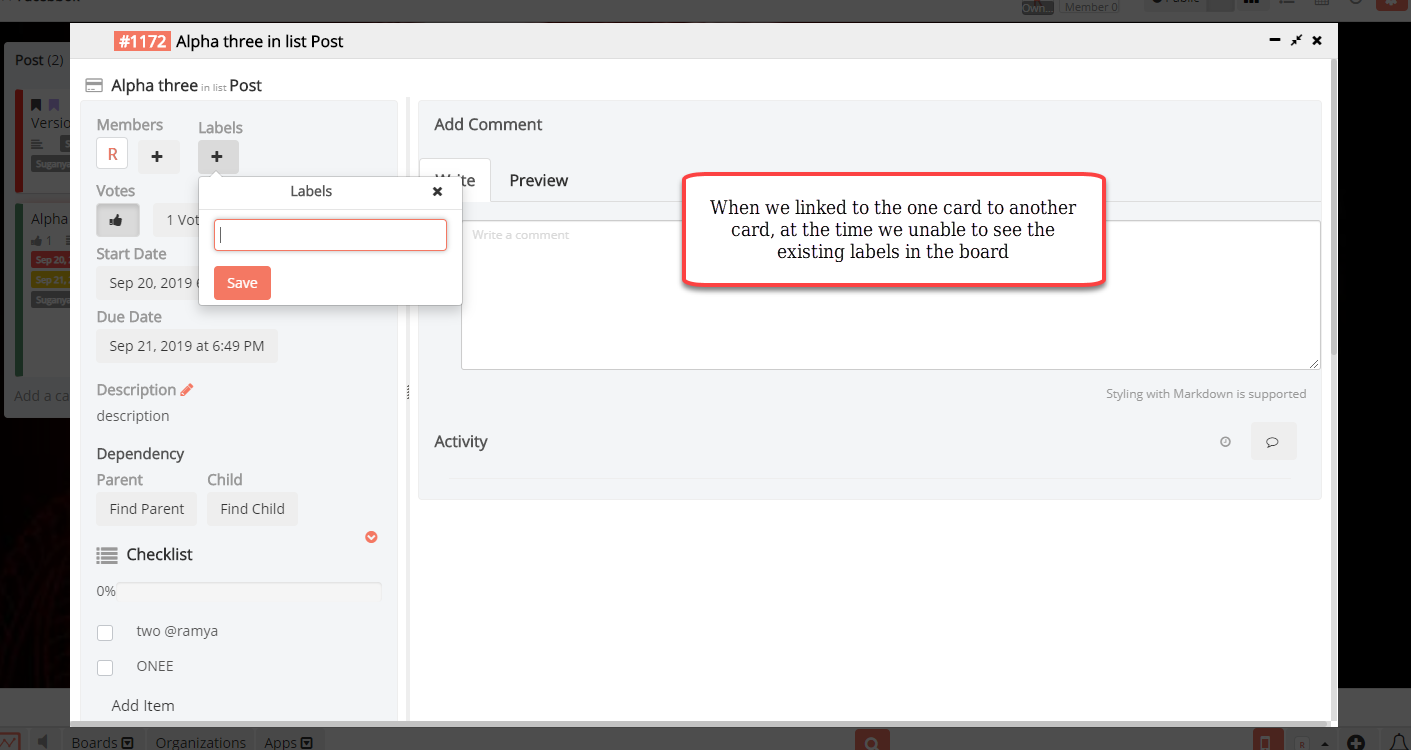
Task: Expand the red chevron above Checklist
Action: [x=371, y=537]
